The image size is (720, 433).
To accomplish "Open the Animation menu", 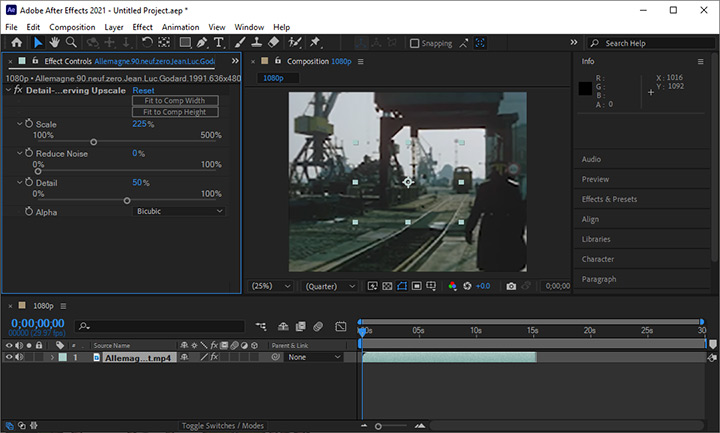I will 180,27.
